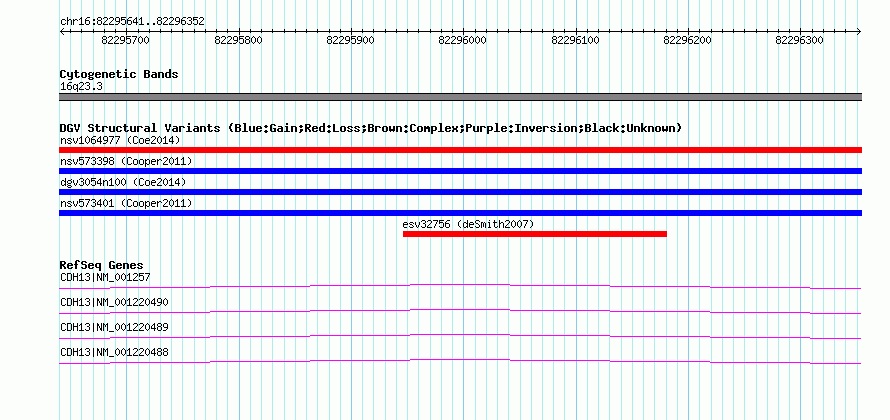The height and width of the screenshot is (420, 890).
Task: Click ruler position 82296100
Action: 576,40
